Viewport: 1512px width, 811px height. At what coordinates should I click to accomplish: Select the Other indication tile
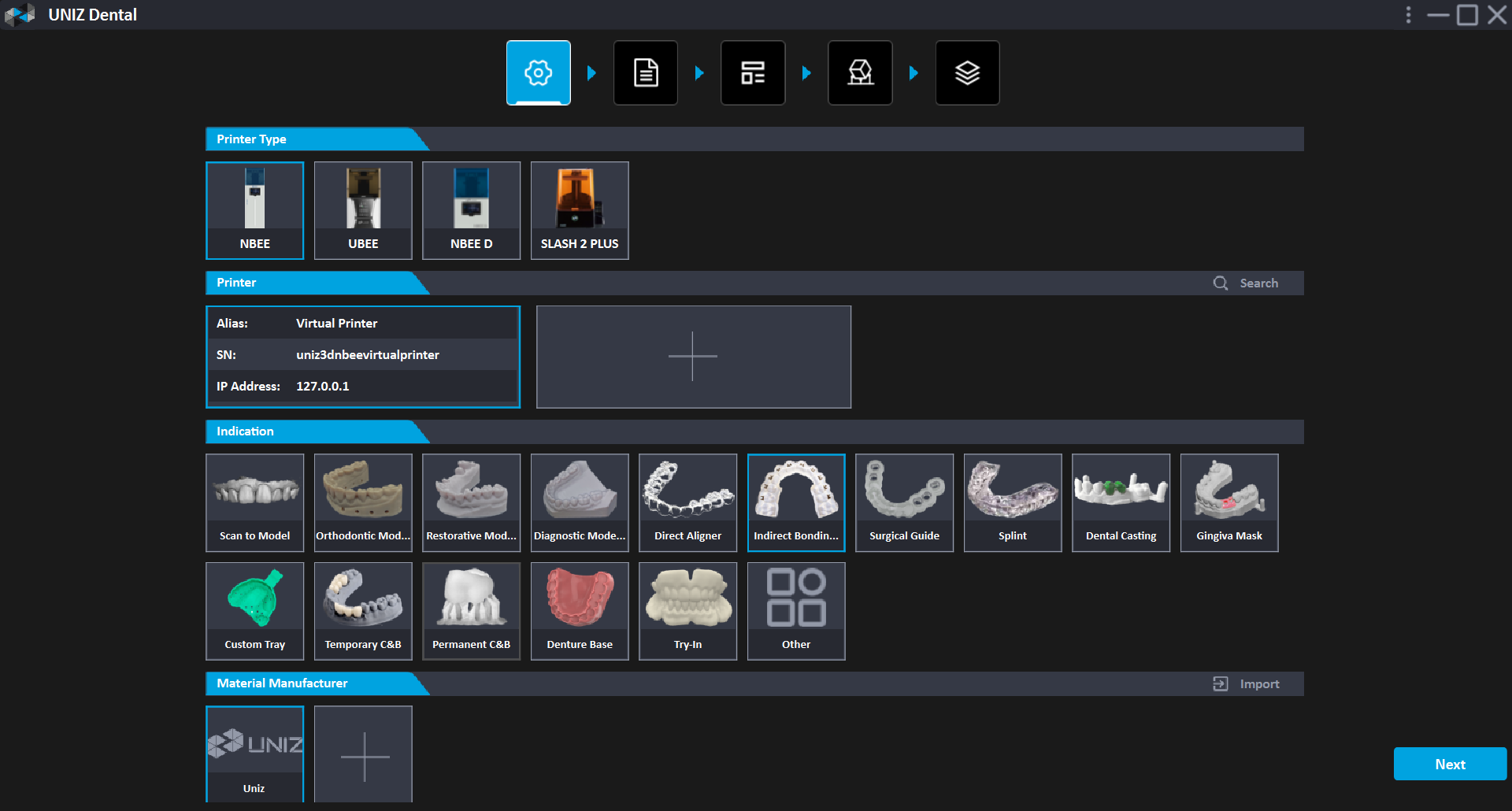[x=795, y=611]
